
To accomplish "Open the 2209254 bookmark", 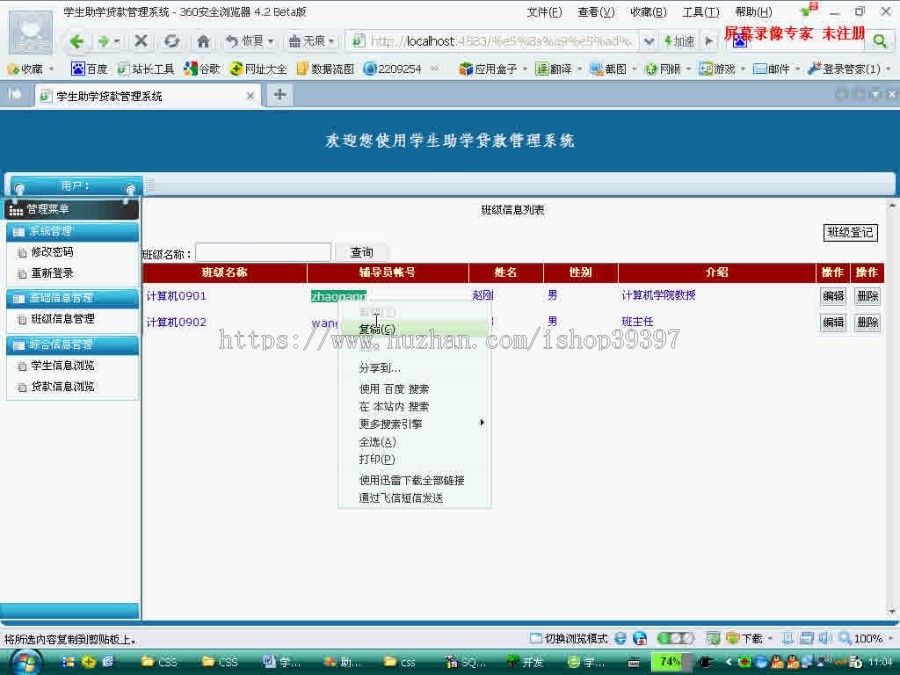I will [393, 69].
